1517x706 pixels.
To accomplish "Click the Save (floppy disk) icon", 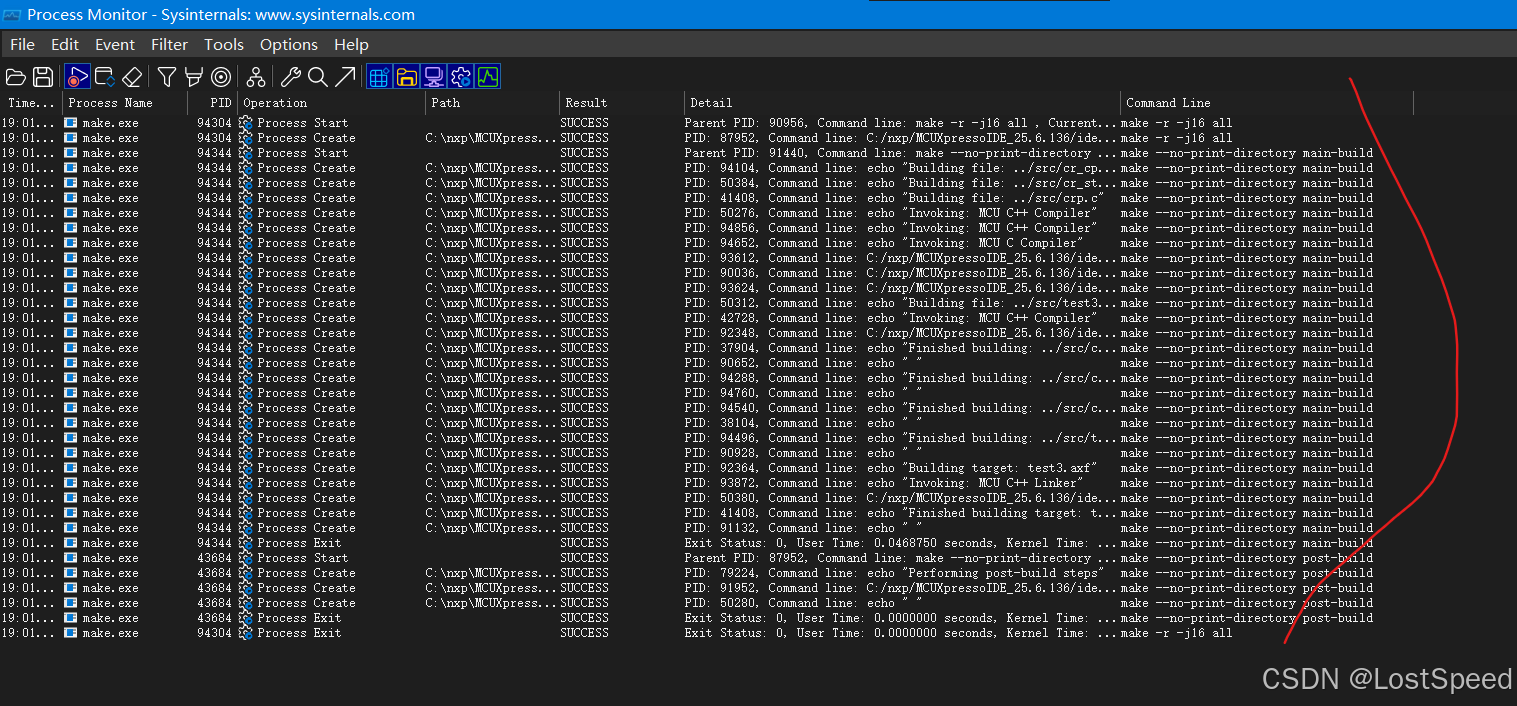I will pos(42,77).
